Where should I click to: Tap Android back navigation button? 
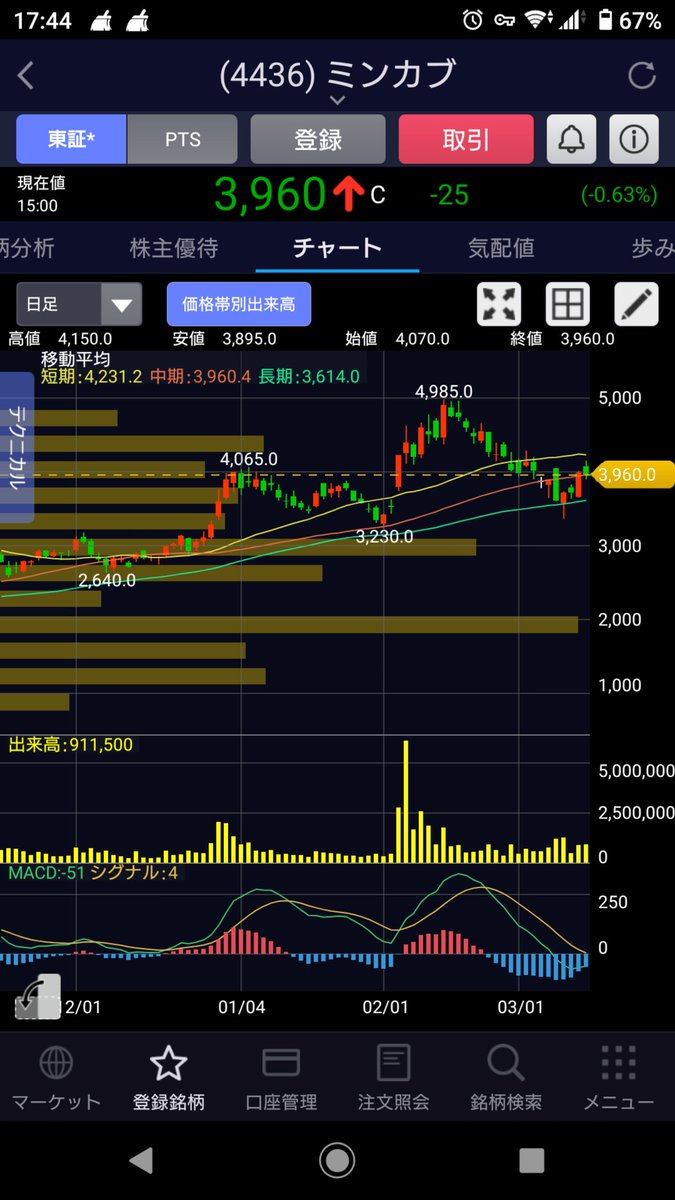coord(141,1160)
